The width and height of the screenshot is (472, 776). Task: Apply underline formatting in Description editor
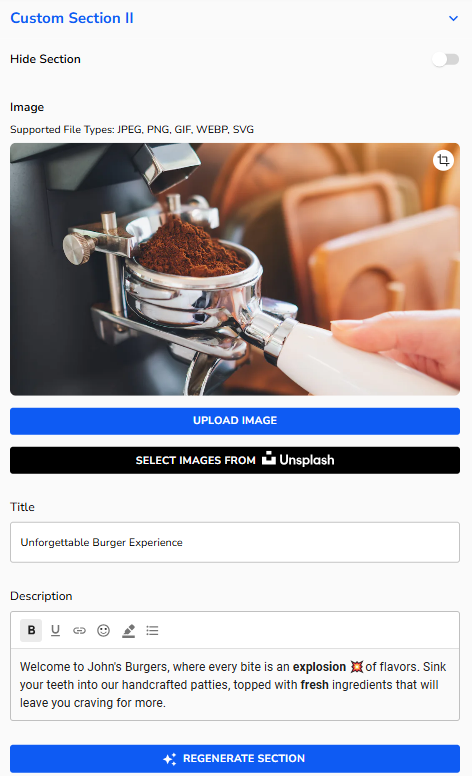pyautogui.click(x=55, y=630)
